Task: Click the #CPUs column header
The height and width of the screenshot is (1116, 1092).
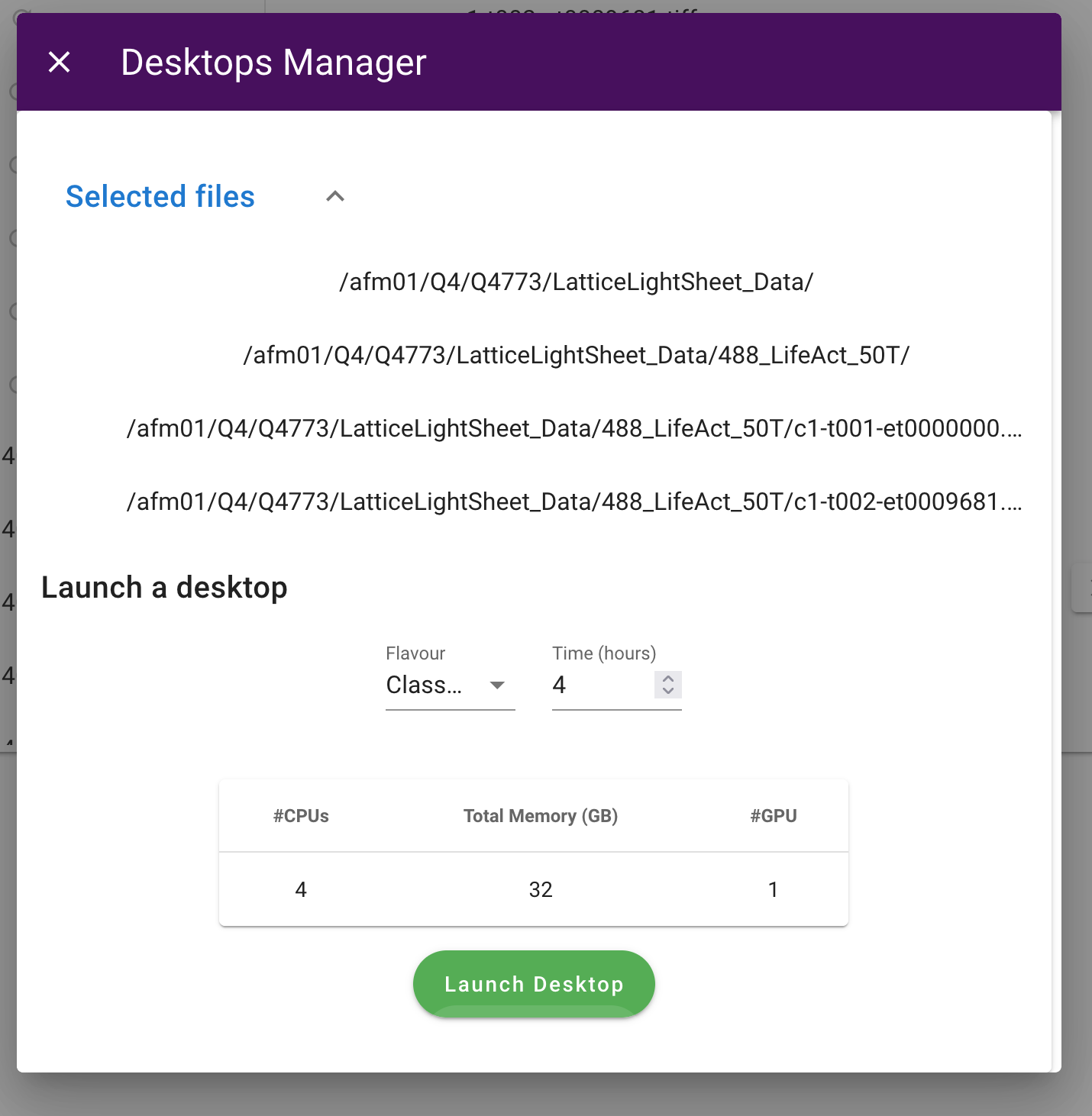Action: 301,815
